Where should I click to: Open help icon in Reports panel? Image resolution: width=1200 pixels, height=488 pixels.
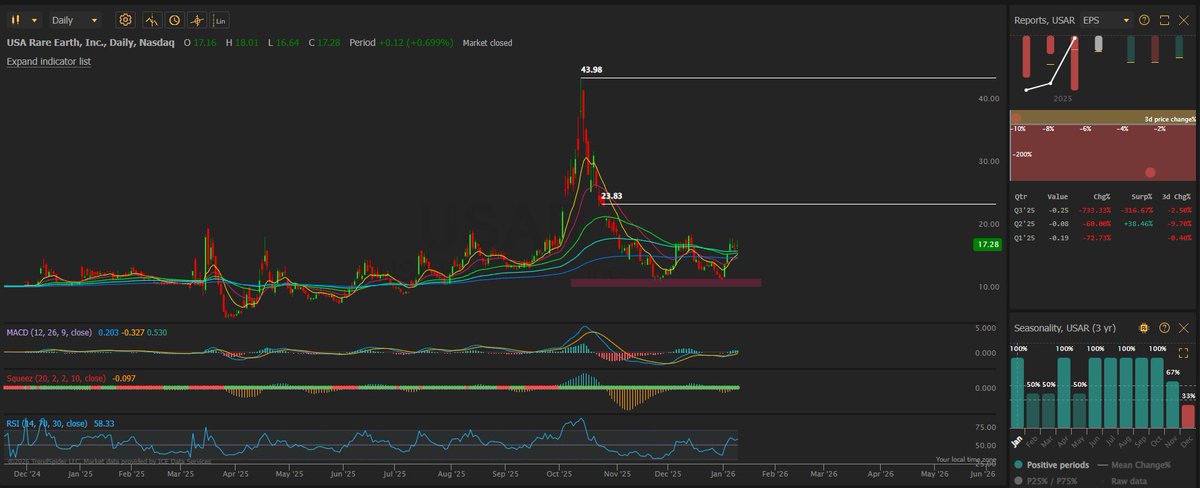pyautogui.click(x=1146, y=19)
